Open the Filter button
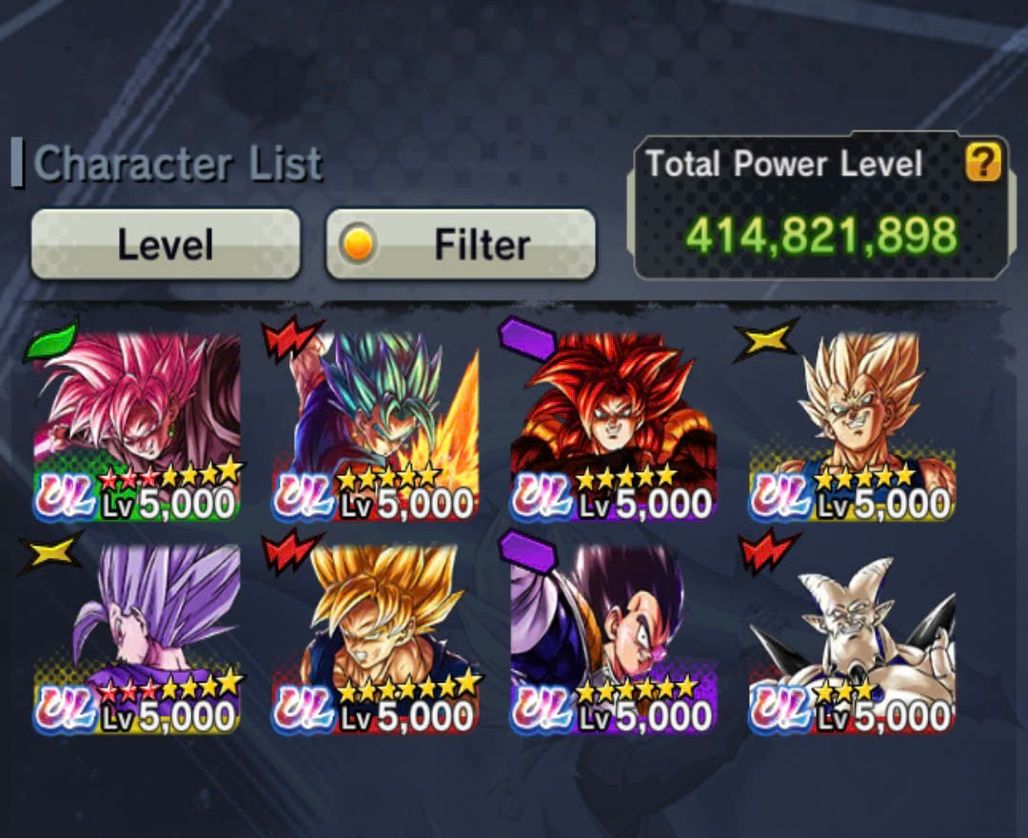 461,245
